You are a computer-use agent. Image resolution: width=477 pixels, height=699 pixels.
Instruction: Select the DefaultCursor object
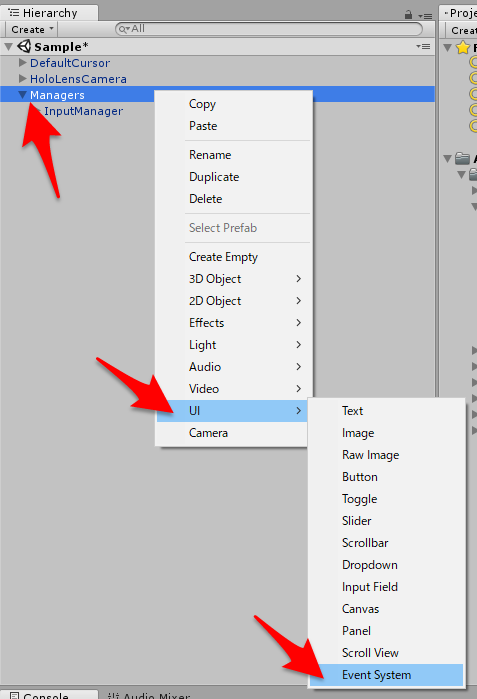coord(70,63)
